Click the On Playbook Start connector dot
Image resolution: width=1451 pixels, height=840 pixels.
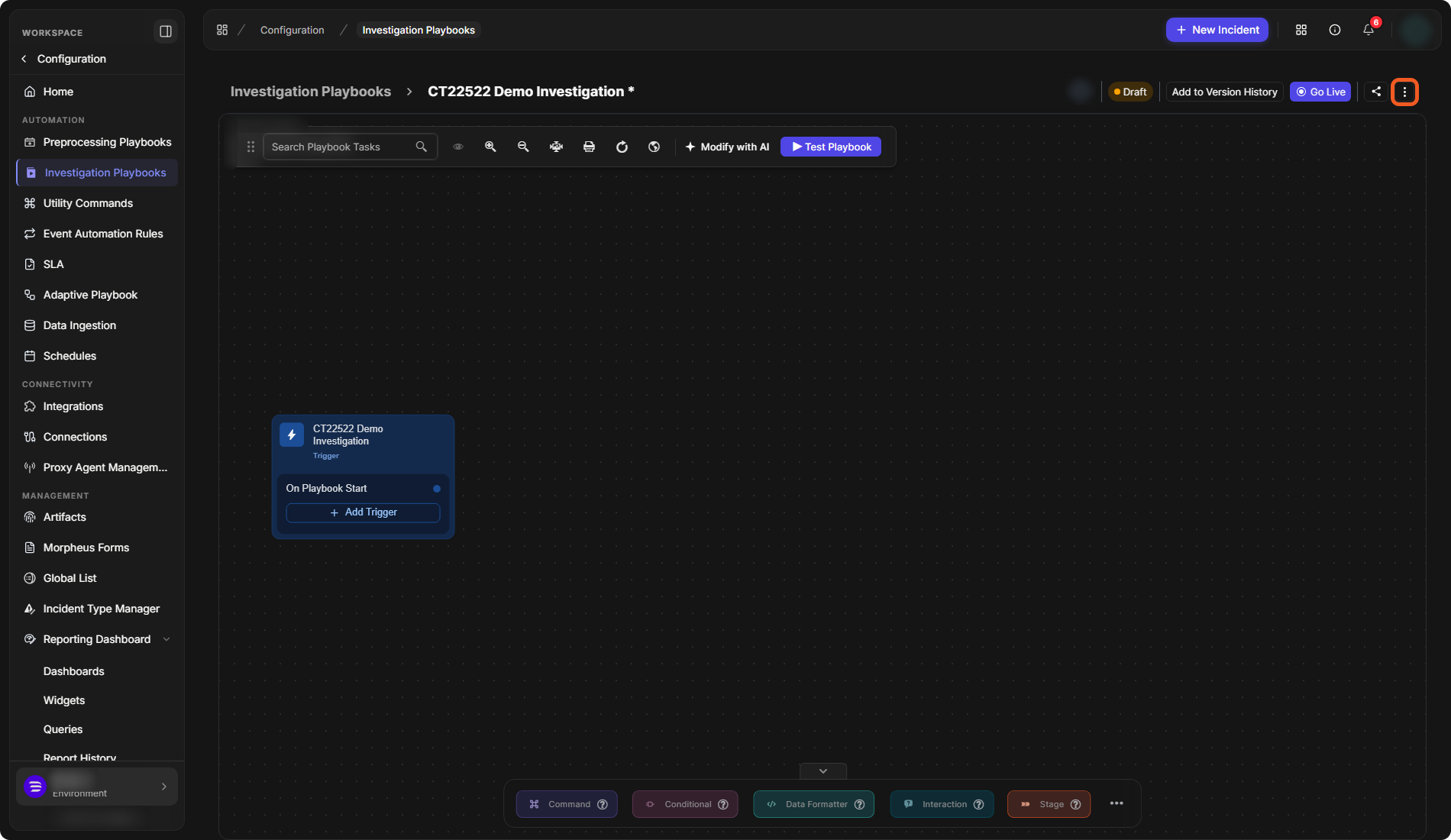tap(437, 489)
